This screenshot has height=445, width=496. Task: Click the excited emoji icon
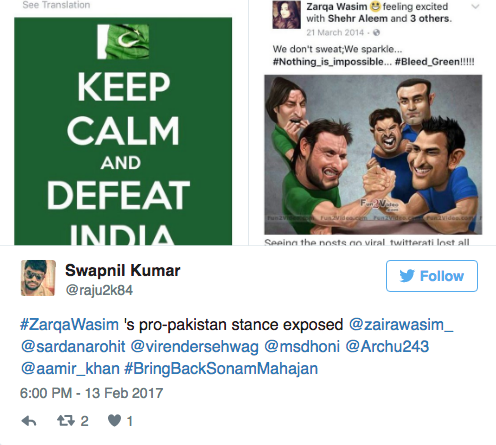tap(375, 6)
